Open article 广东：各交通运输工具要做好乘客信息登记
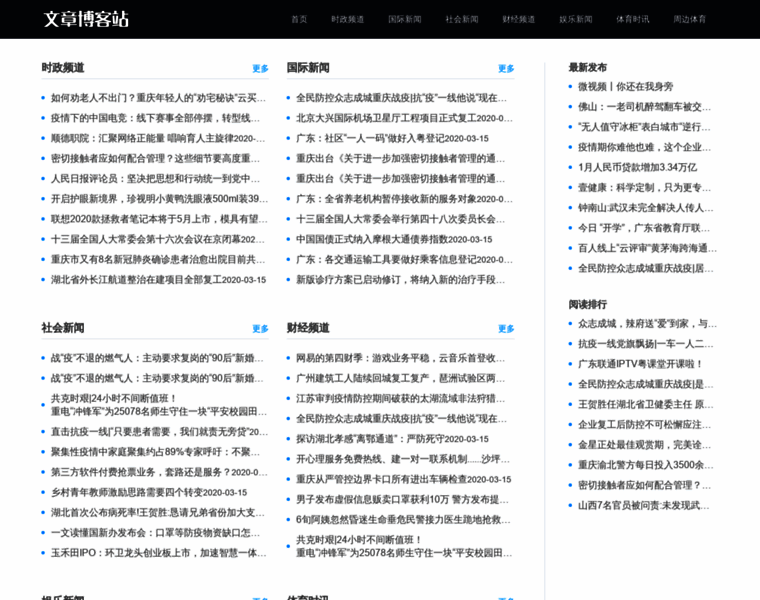 tap(404, 260)
